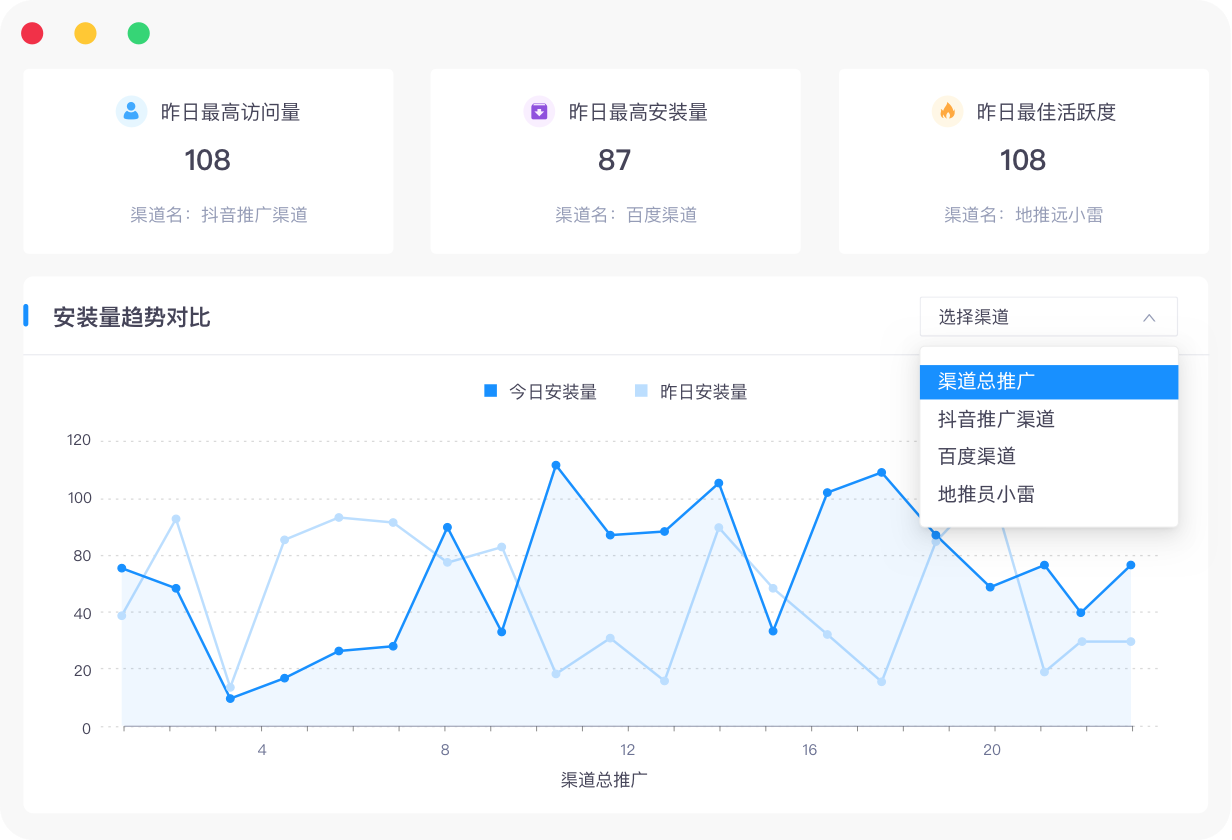Click the light blue 昨日安装量 legend swatch
1232x840 pixels.
pyautogui.click(x=641, y=391)
